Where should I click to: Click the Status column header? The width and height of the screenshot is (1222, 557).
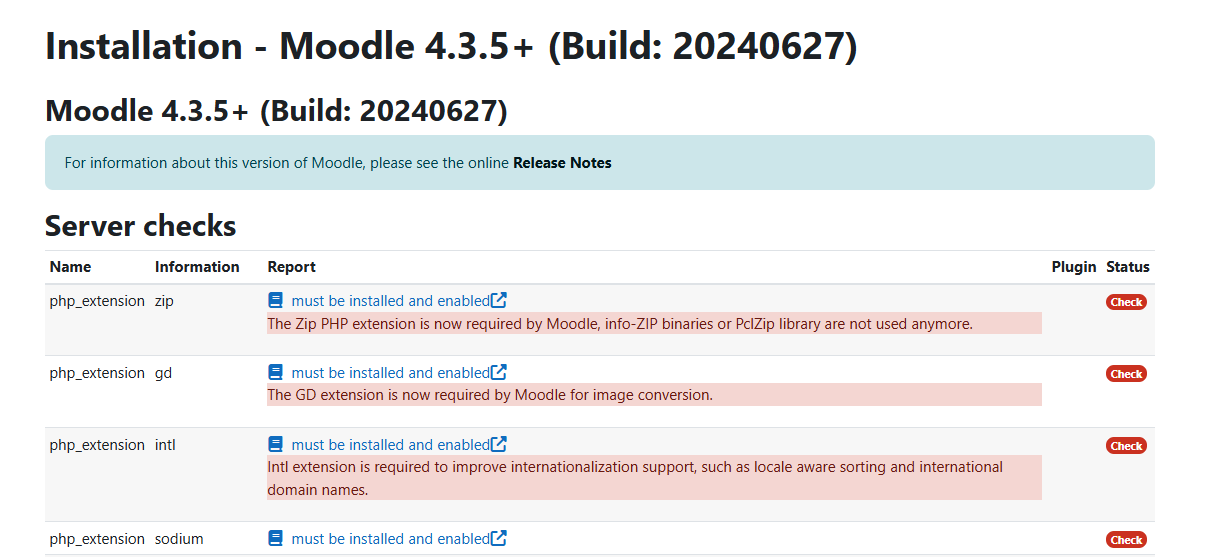(1128, 267)
